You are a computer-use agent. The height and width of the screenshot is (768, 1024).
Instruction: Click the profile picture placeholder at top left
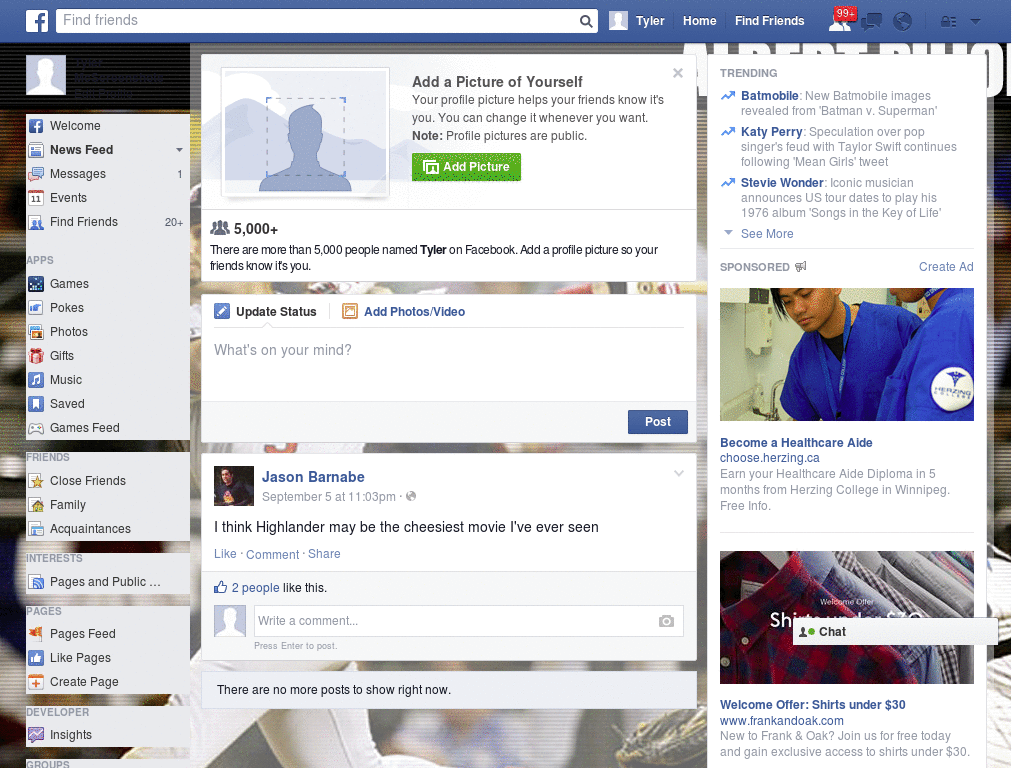[x=46, y=75]
